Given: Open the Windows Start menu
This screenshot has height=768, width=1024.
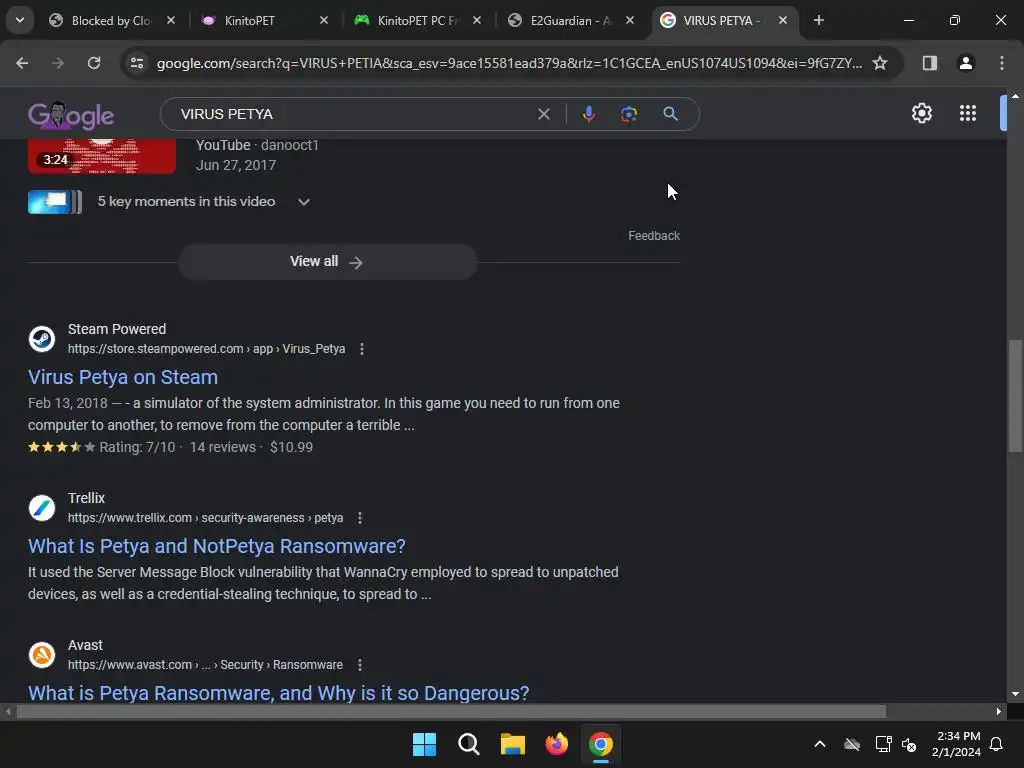Looking at the screenshot, I should pyautogui.click(x=424, y=744).
